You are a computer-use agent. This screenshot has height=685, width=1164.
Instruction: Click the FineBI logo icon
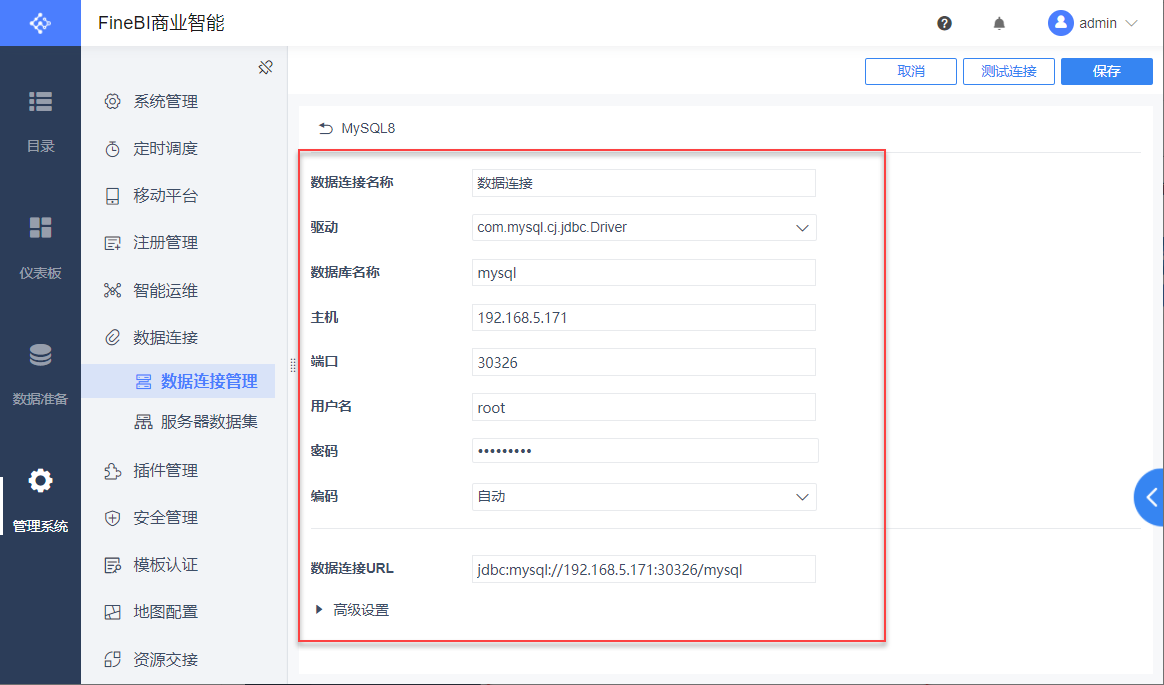click(x=40, y=23)
